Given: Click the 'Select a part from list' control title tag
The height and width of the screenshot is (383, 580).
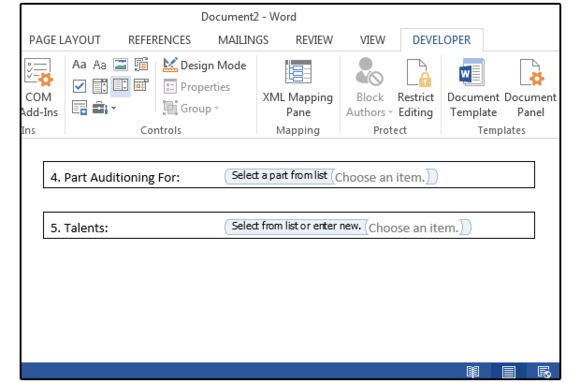Looking at the screenshot, I should coord(279,175).
